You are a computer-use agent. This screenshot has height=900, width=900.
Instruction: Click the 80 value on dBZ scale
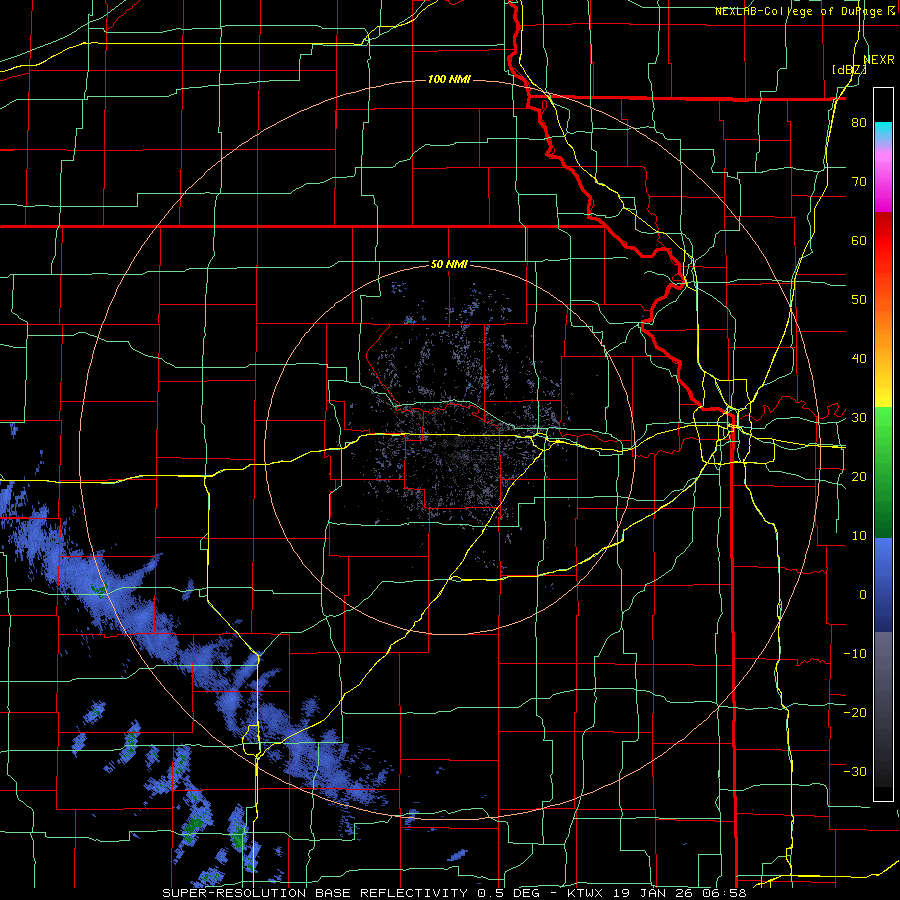click(x=859, y=122)
